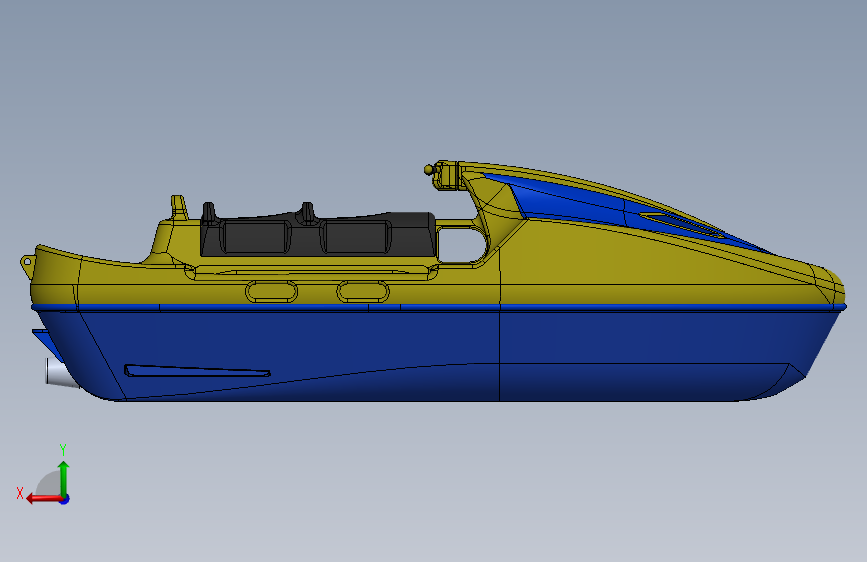Viewport: 867px width, 562px height.
Task: Select the long sponson groove on the hull
Action: pos(197,371)
